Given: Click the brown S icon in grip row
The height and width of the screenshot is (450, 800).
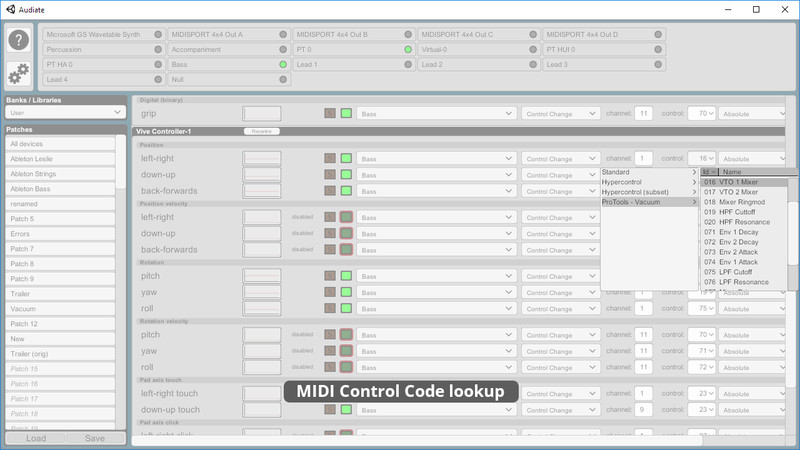Looking at the screenshot, I should coord(330,113).
